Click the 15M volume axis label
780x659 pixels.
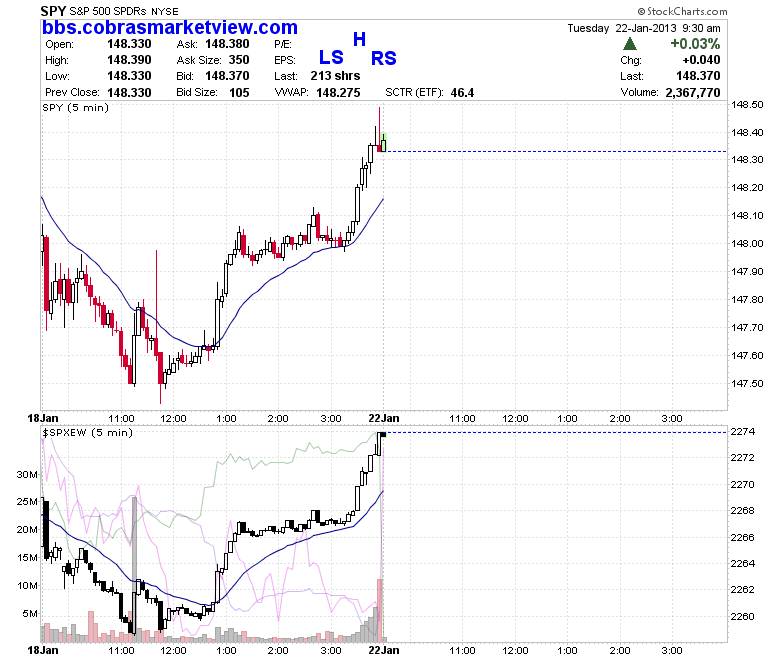(x=27, y=558)
